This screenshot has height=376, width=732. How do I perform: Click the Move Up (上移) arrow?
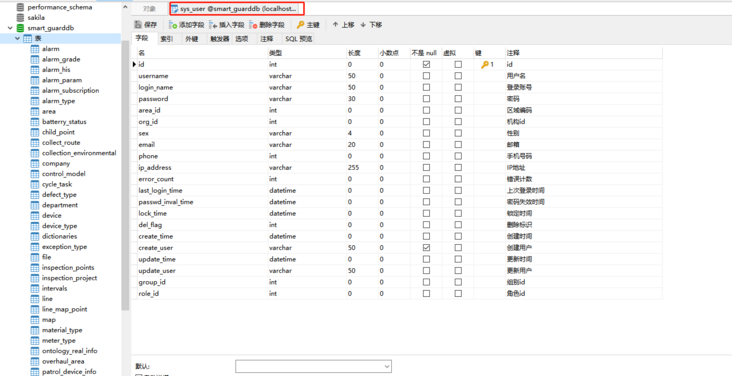[335, 25]
